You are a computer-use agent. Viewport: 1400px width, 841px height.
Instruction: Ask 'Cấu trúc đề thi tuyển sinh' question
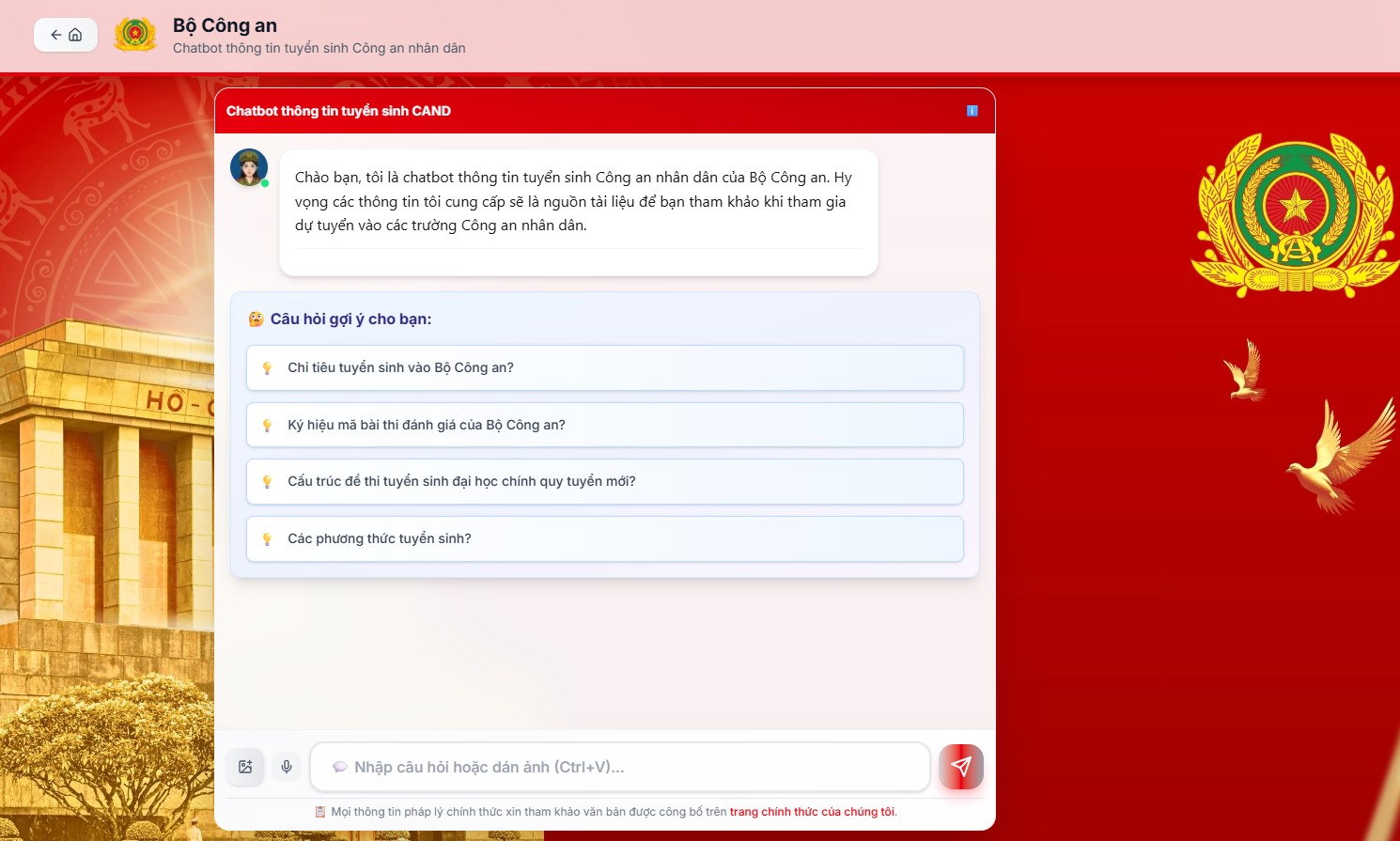tap(605, 481)
